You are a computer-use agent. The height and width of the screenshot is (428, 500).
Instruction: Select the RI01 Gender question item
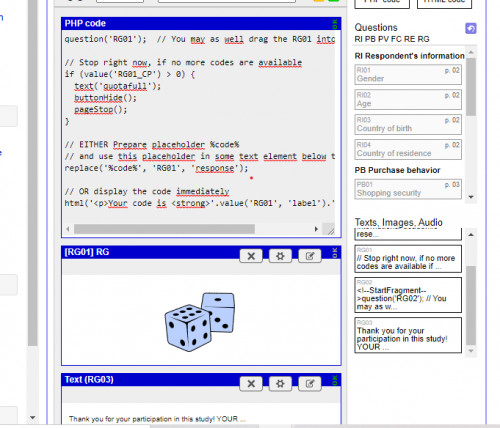coord(408,75)
